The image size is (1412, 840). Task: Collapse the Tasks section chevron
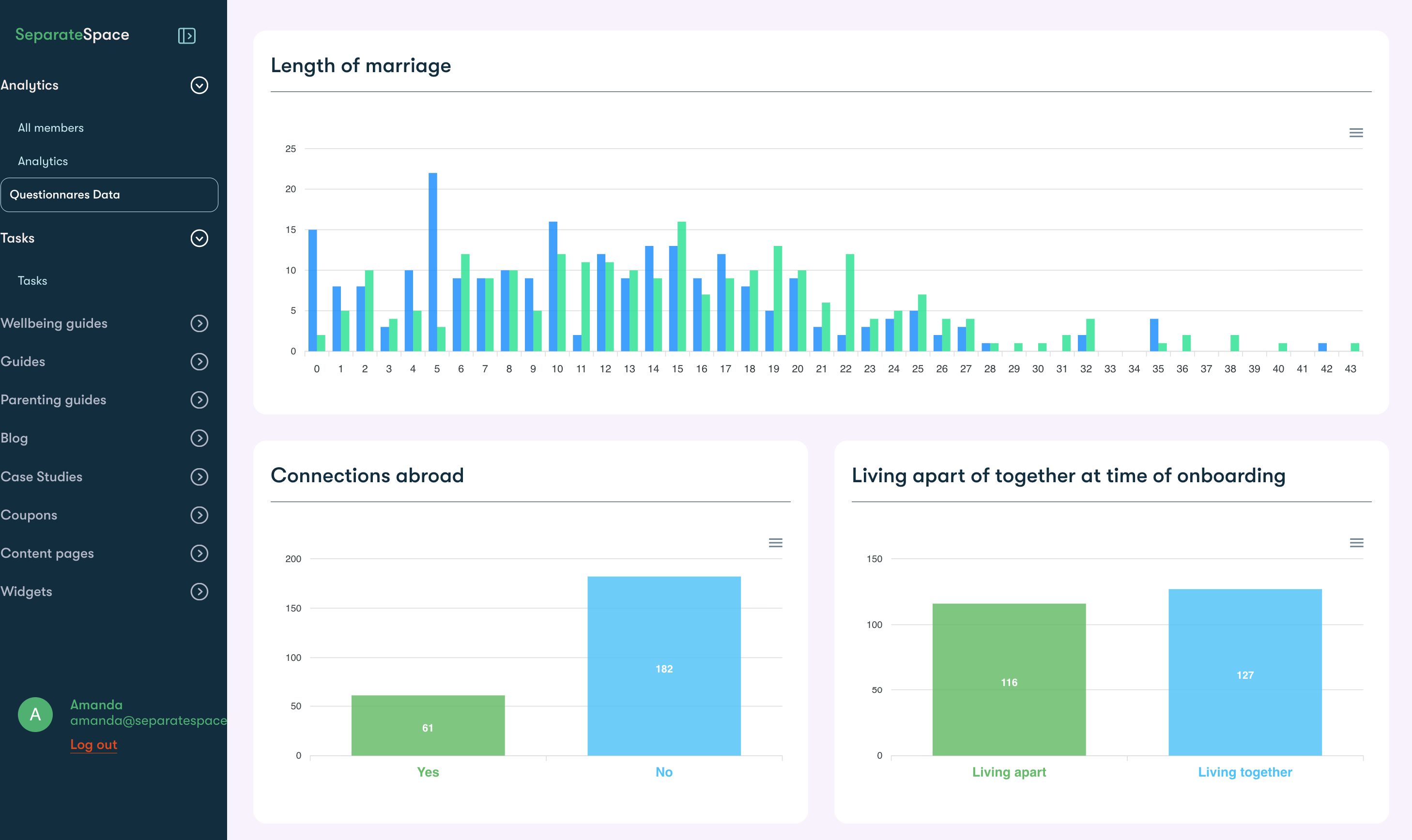(x=200, y=238)
